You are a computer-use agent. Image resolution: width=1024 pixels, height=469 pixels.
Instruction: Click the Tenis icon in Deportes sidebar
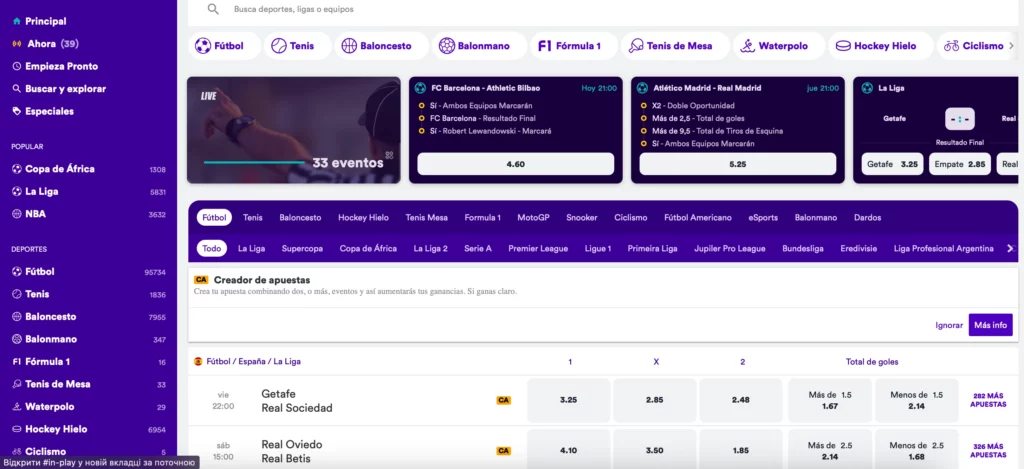tap(17, 294)
